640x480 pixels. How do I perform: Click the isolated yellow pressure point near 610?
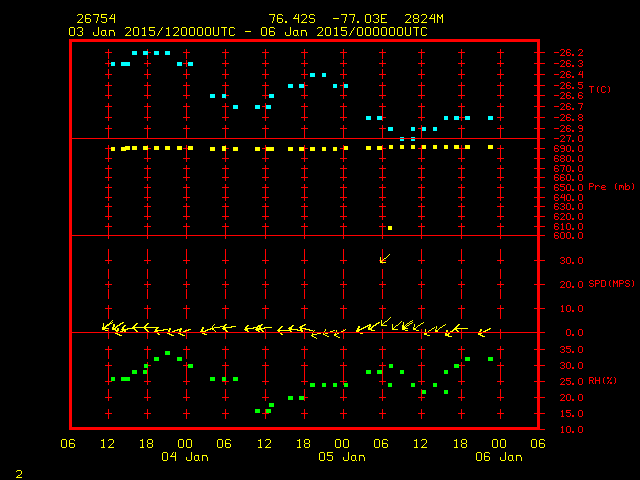(x=390, y=228)
